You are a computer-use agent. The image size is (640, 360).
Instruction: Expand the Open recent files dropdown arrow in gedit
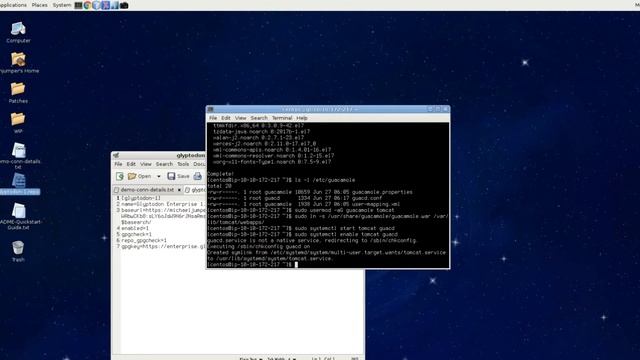pos(159,176)
